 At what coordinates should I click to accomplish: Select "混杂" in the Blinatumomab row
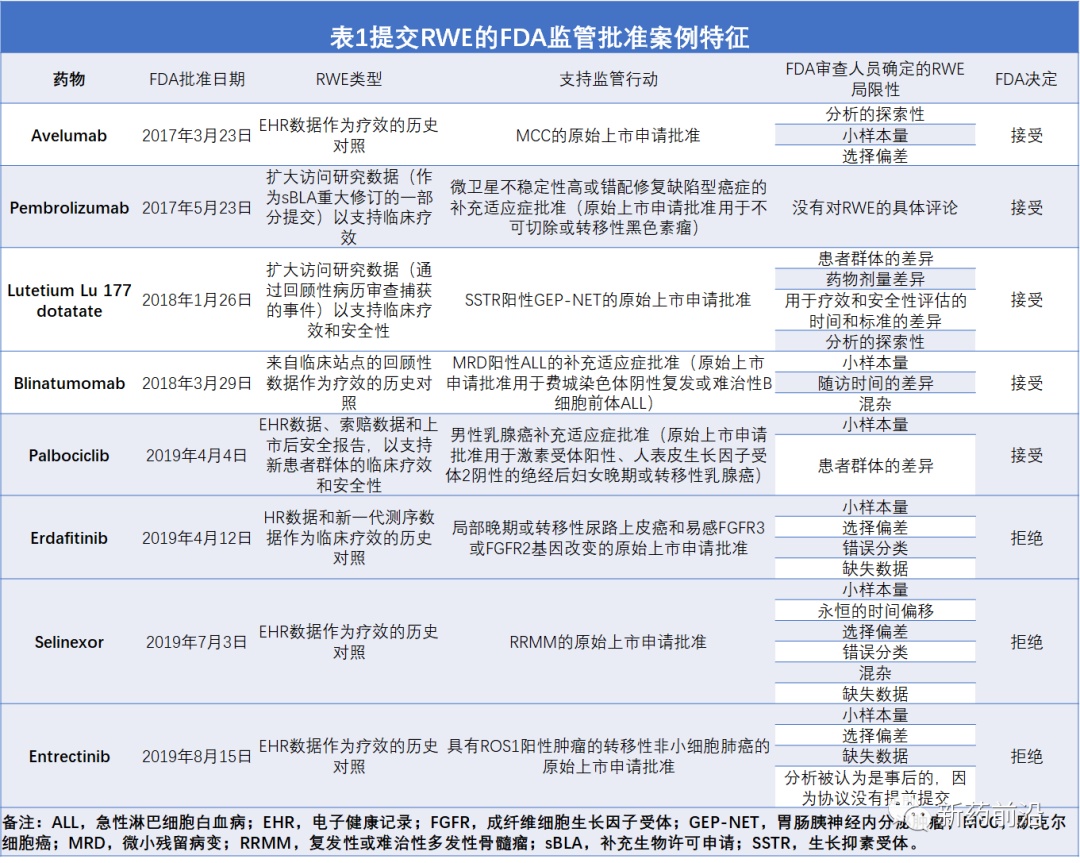coord(875,404)
